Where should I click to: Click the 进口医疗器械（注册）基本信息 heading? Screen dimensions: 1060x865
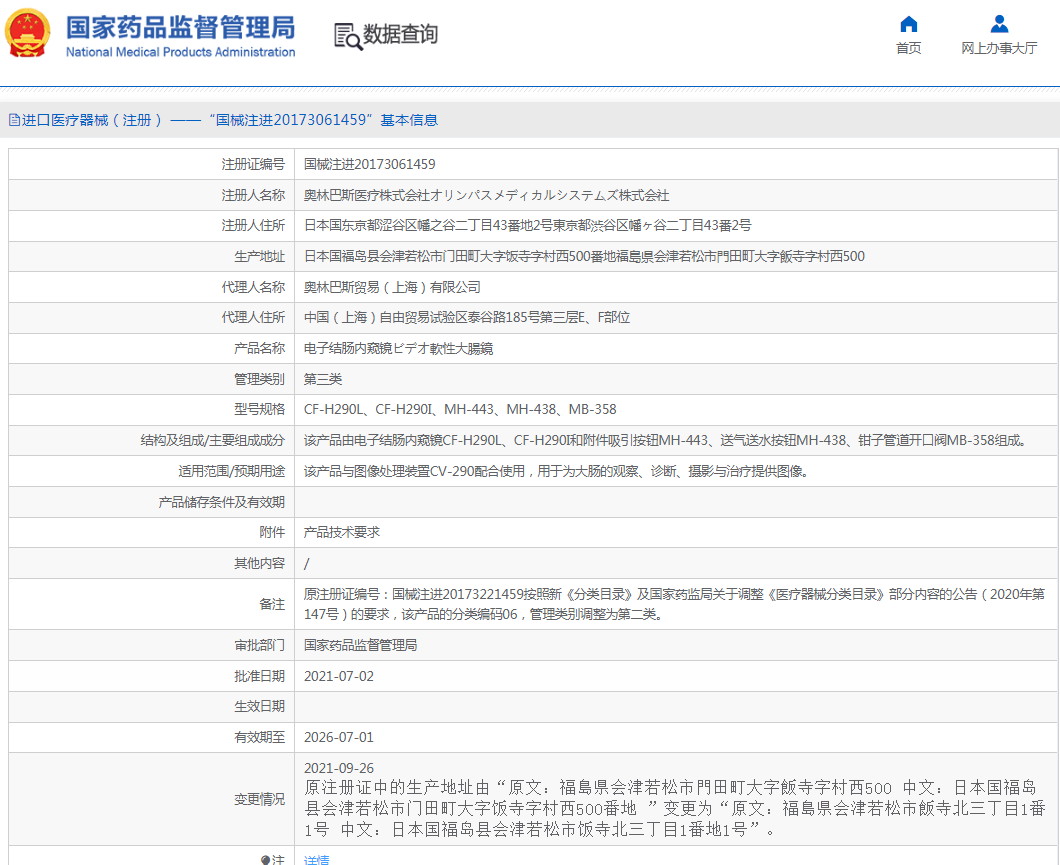[230, 120]
